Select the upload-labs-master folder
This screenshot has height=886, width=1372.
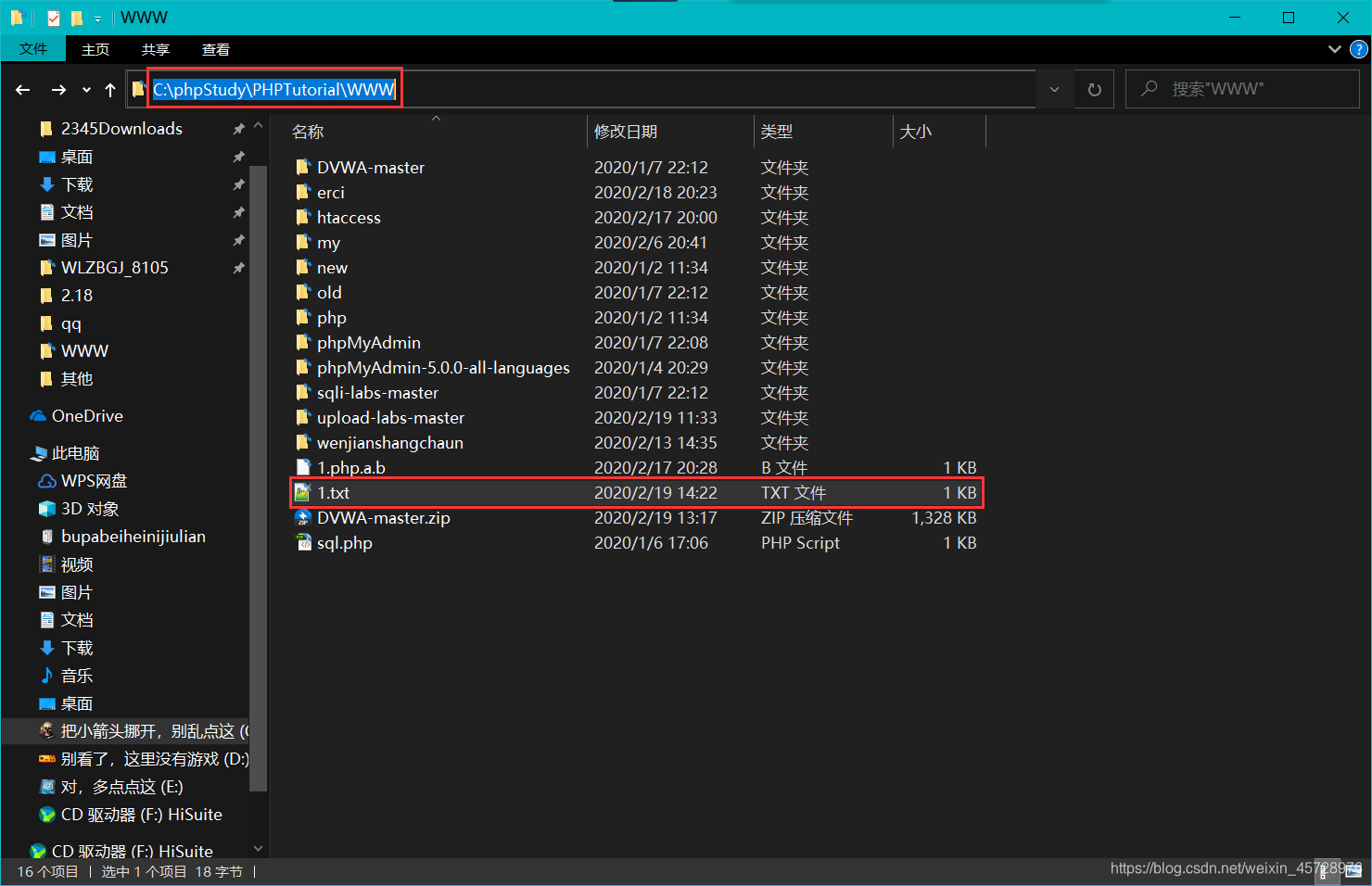(x=390, y=418)
